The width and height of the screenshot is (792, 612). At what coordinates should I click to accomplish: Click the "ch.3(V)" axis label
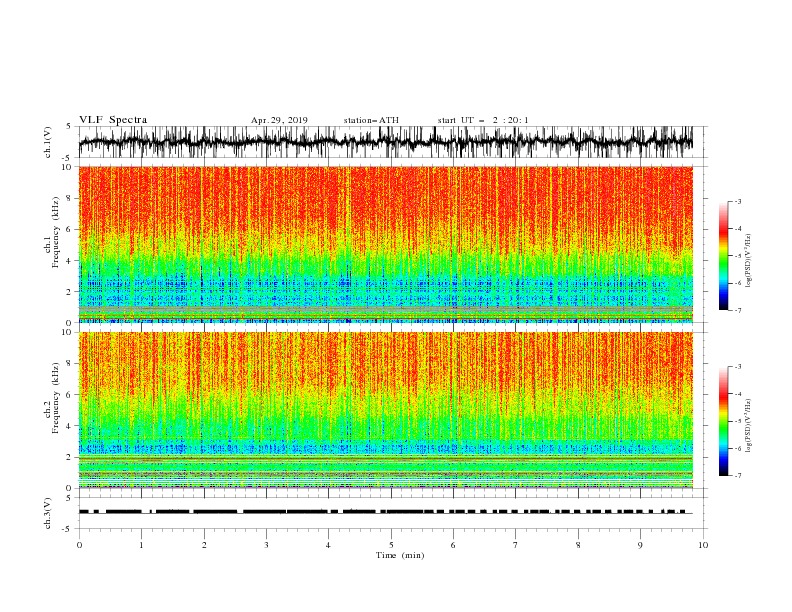48,513
